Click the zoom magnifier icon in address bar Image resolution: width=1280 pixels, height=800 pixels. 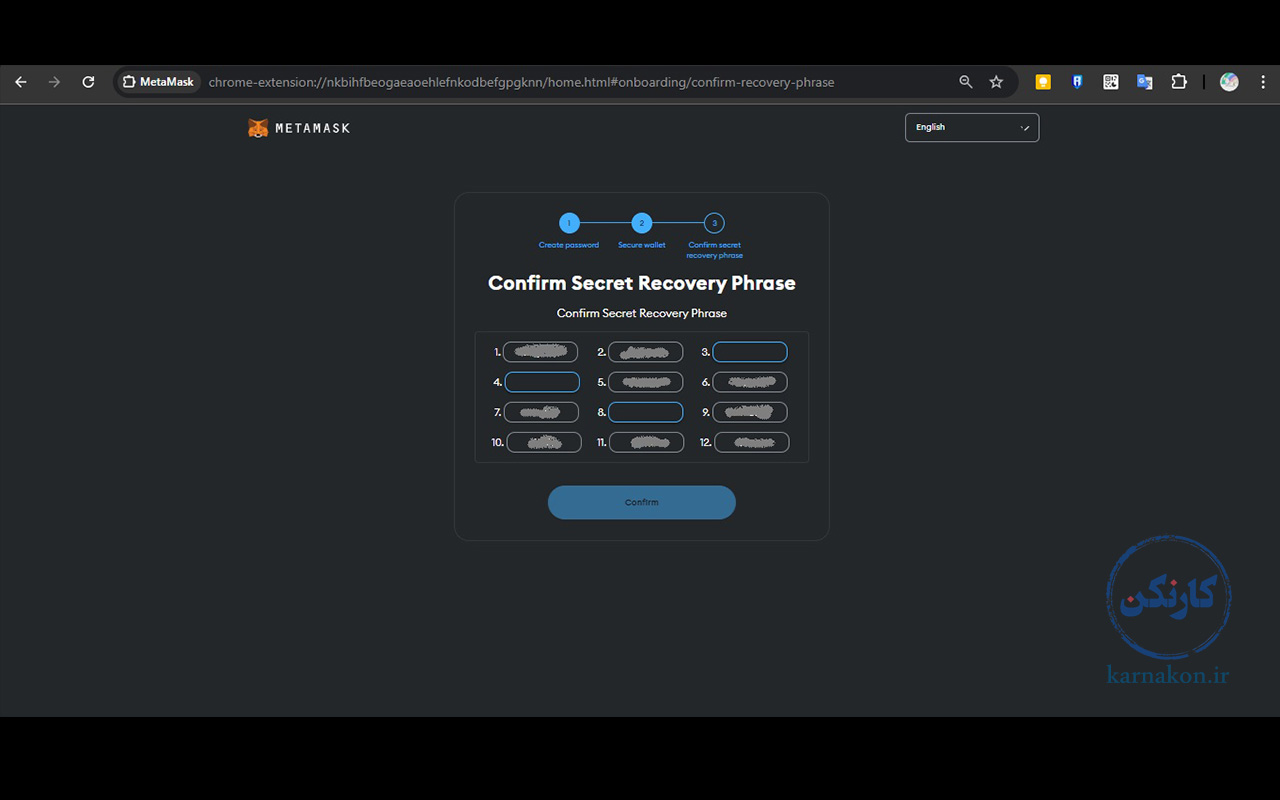(965, 82)
